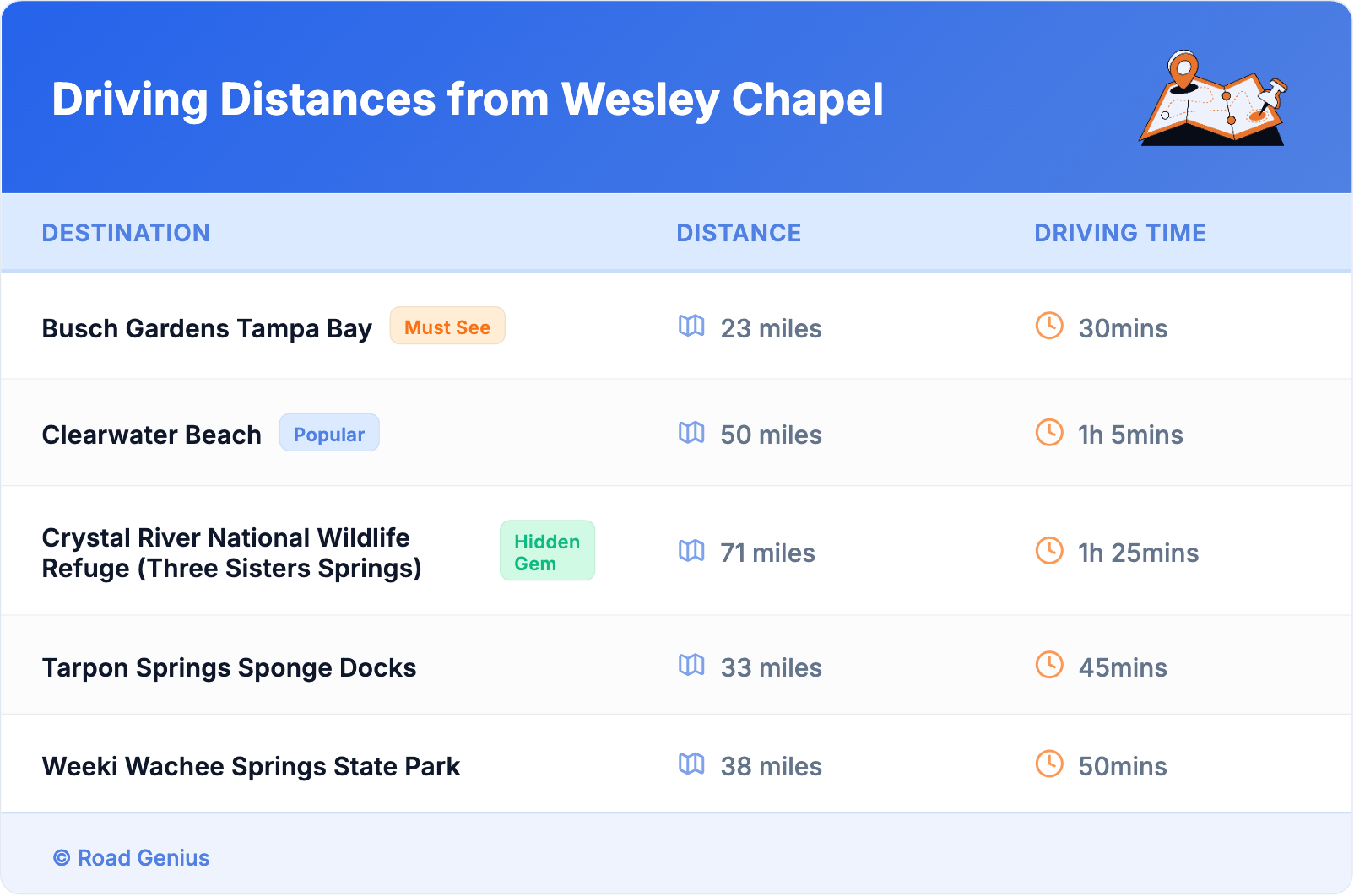The image size is (1354, 896).
Task: Click the map icon beside 33 miles
Action: tap(691, 666)
